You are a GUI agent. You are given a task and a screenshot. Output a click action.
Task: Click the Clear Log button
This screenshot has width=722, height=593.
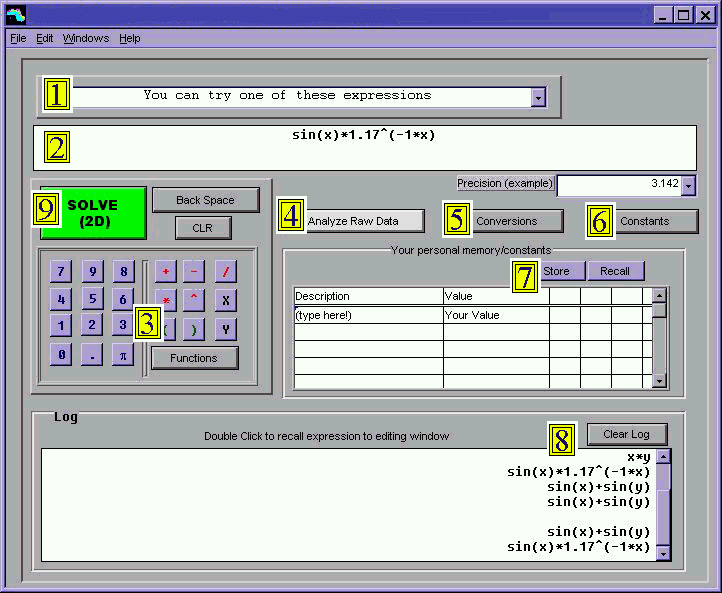coord(626,434)
